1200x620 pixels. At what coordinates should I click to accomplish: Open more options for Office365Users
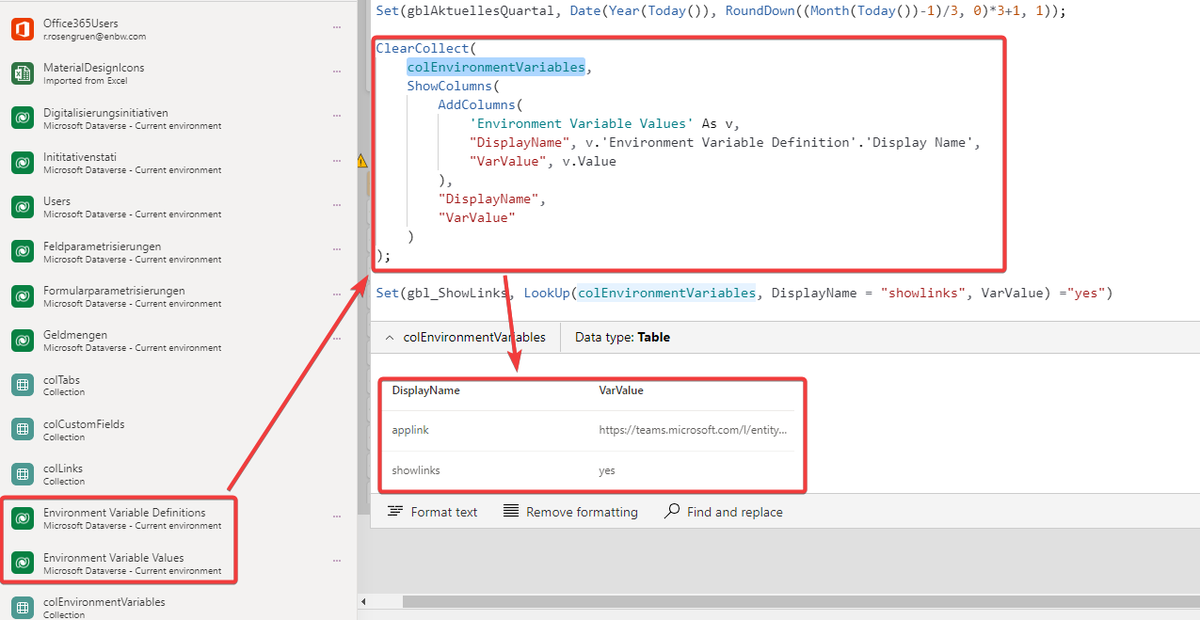click(x=338, y=29)
